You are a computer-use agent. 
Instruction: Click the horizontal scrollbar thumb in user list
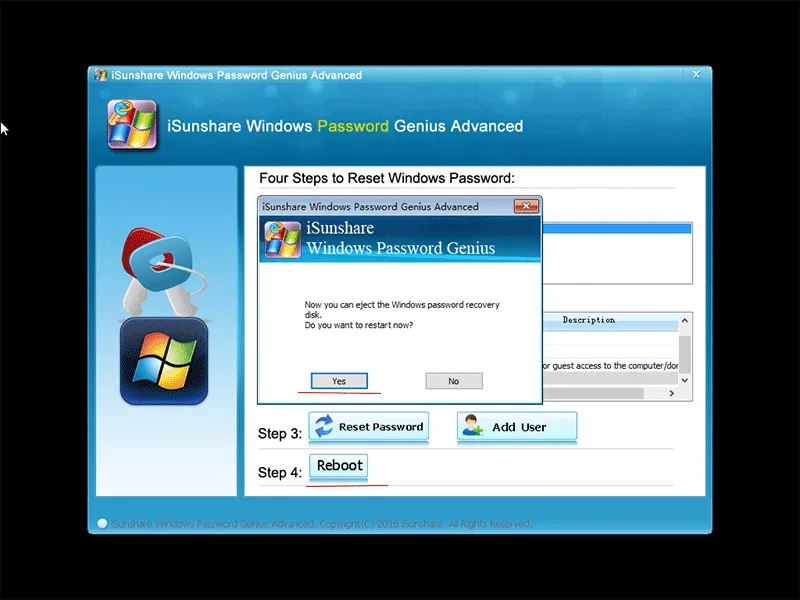tap(593, 393)
